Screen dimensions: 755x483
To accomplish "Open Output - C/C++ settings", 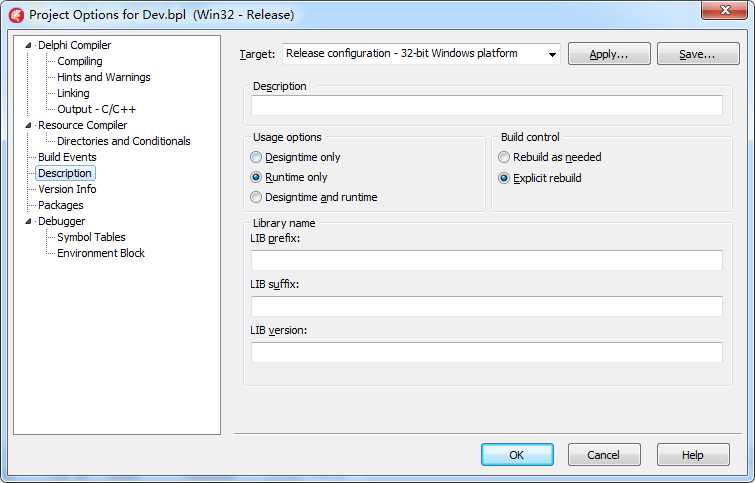I will click(96, 109).
